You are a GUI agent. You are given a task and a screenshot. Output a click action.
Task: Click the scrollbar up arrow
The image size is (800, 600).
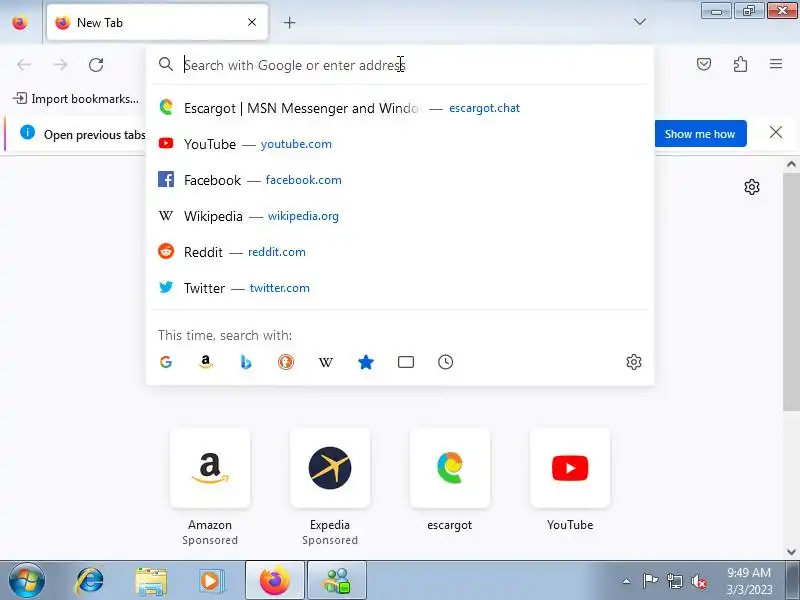pyautogui.click(x=791, y=164)
